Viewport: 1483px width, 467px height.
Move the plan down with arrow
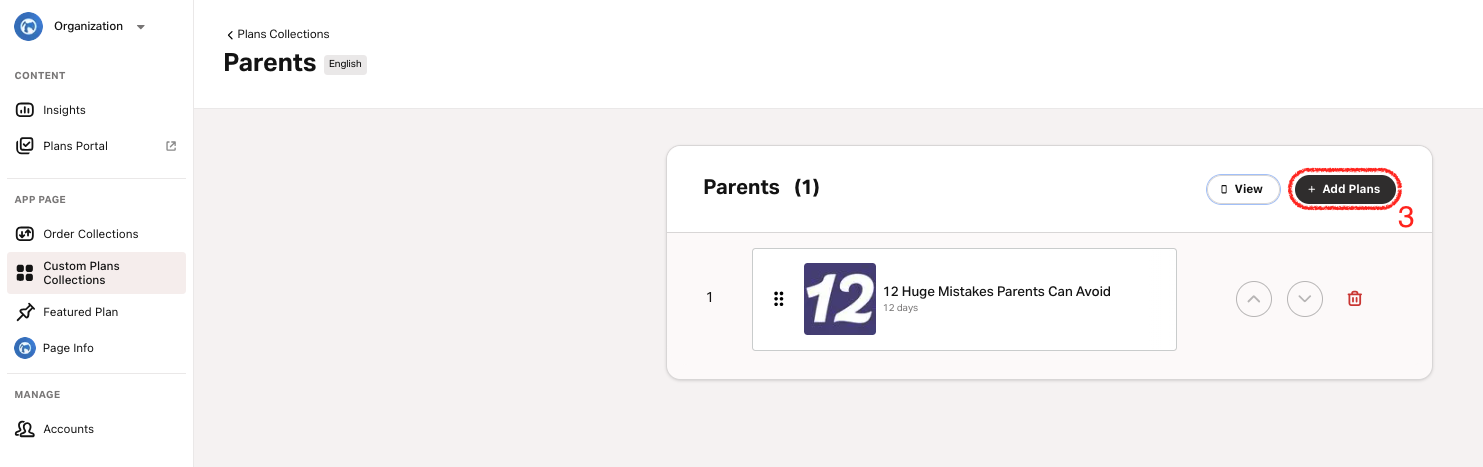point(1305,298)
